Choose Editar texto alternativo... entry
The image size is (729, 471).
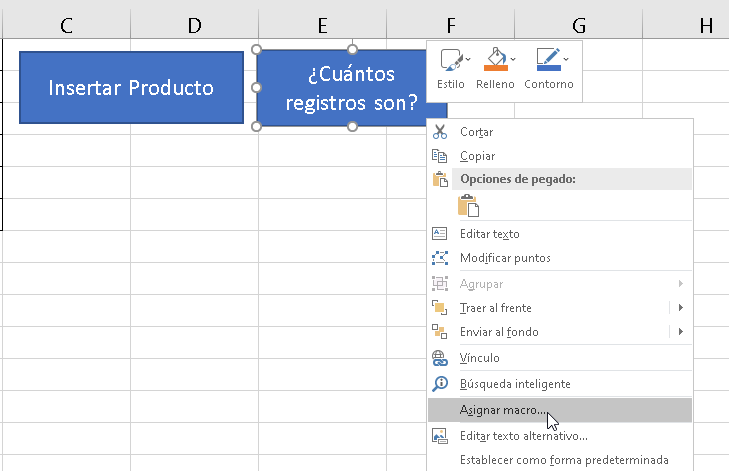[560, 436]
